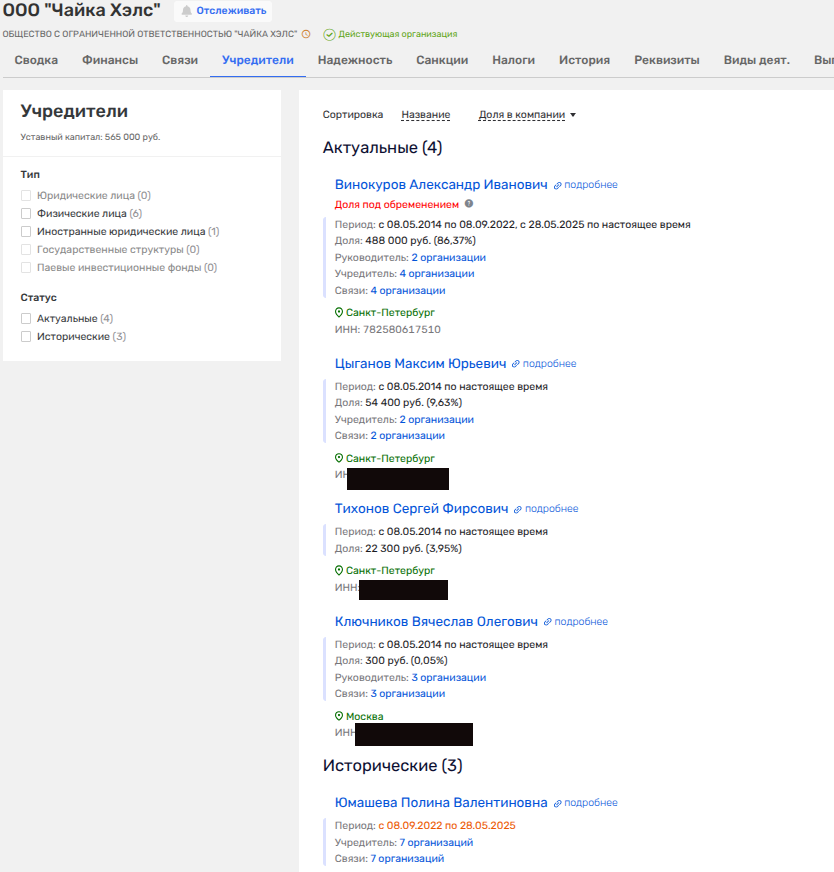Toggle the Исторические status checkbox
This screenshot has height=872, width=834.
pos(26,337)
